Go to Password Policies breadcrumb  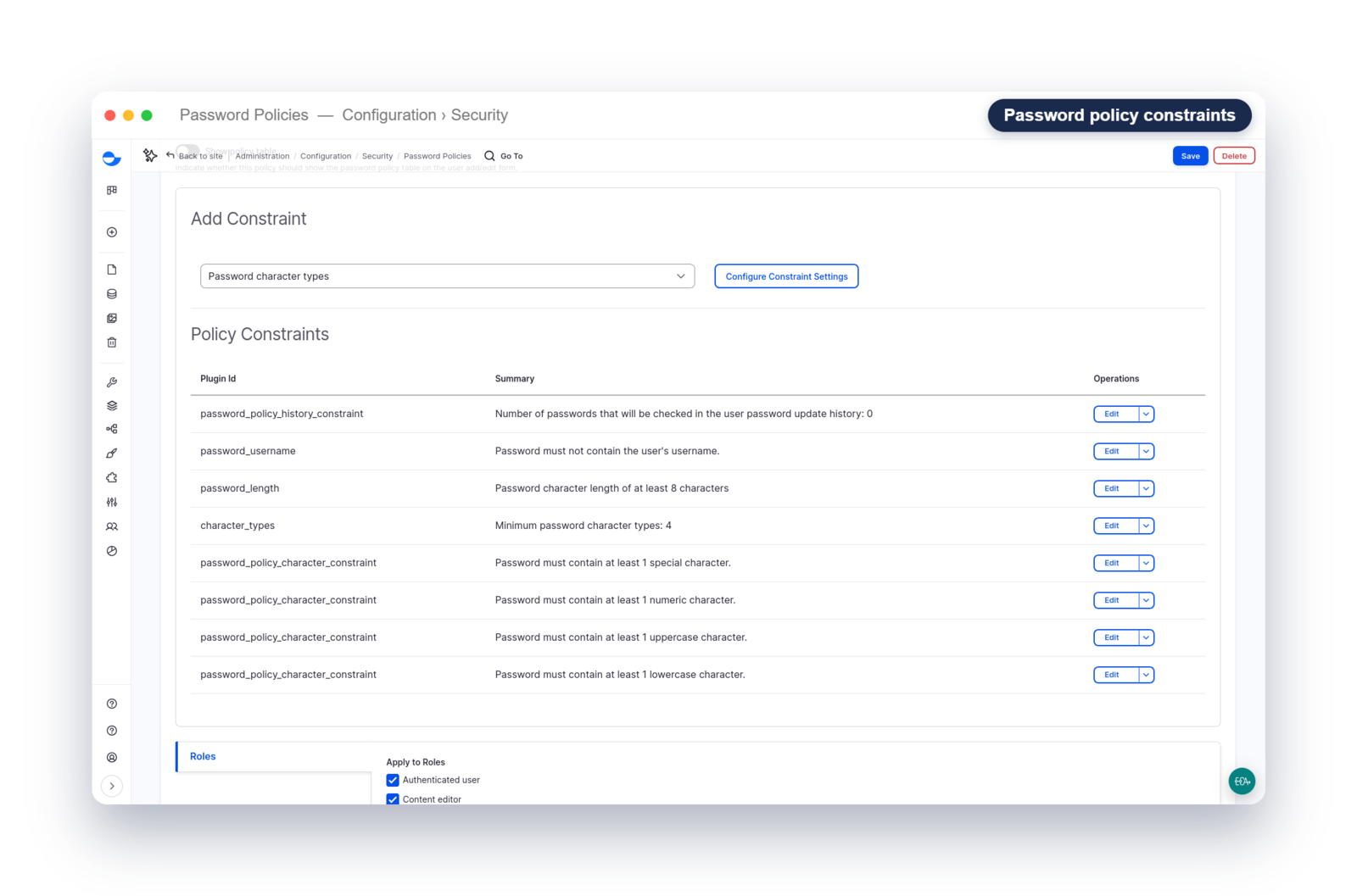point(437,156)
